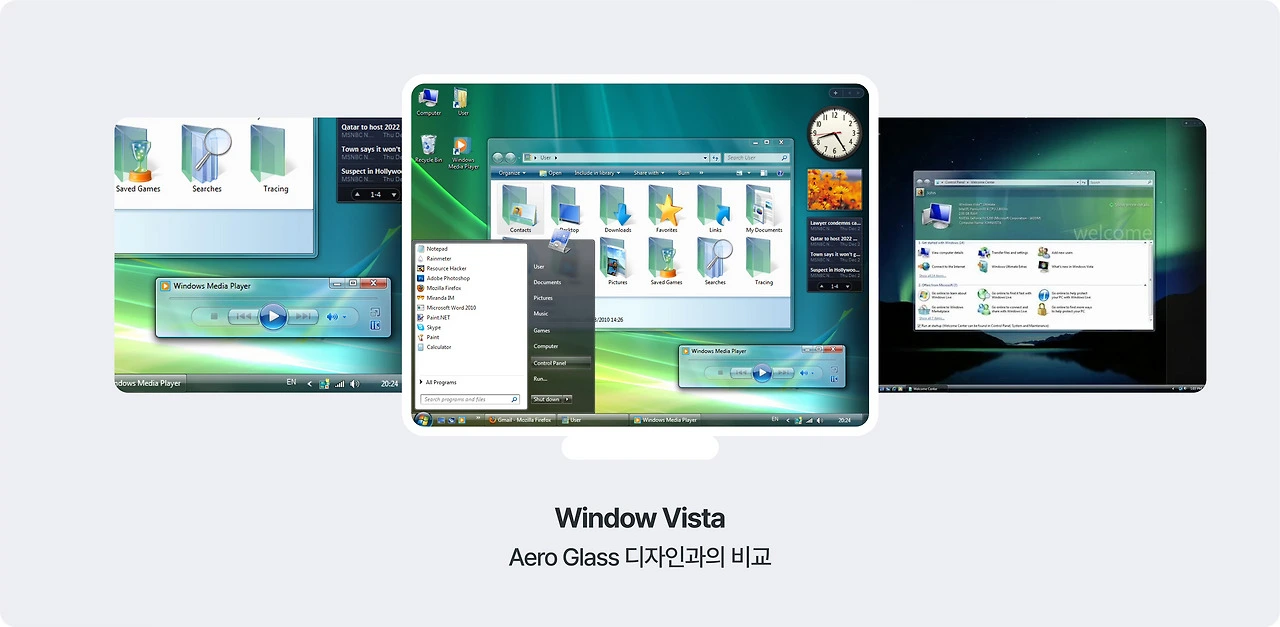
Task: Open My Documents folder in Explorer
Action: click(x=764, y=209)
